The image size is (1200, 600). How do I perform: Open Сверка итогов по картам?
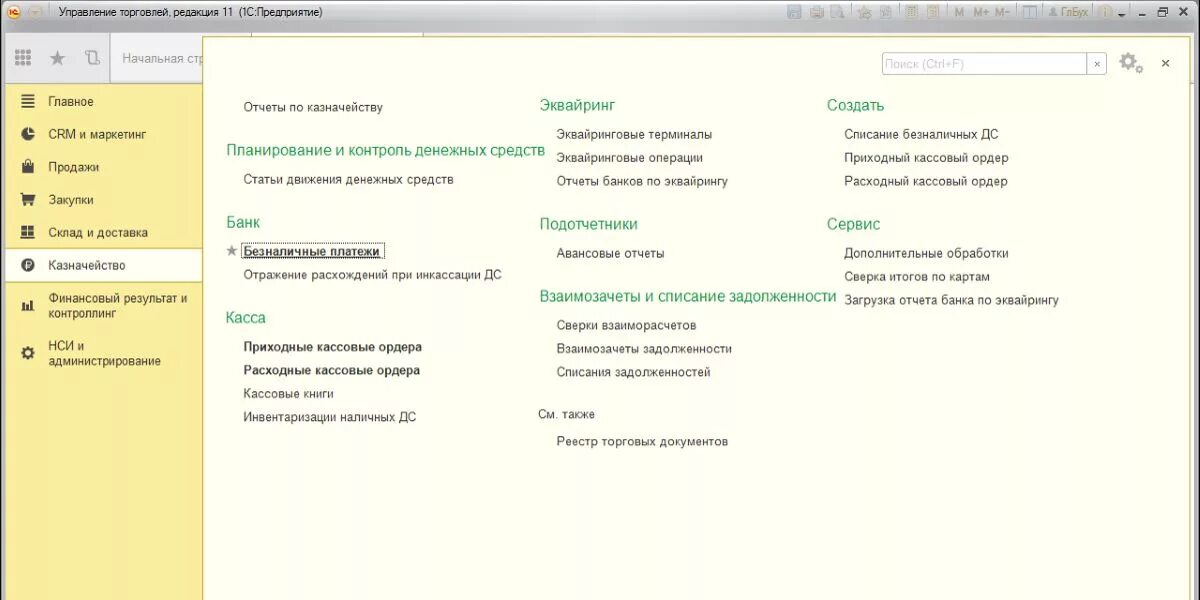(917, 277)
